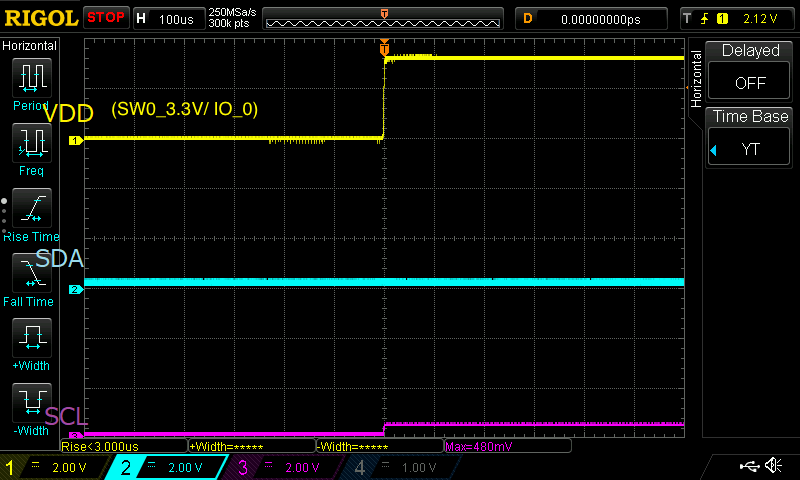The image size is (800, 480).
Task: Select the Period measurement icon
Action: 31,78
